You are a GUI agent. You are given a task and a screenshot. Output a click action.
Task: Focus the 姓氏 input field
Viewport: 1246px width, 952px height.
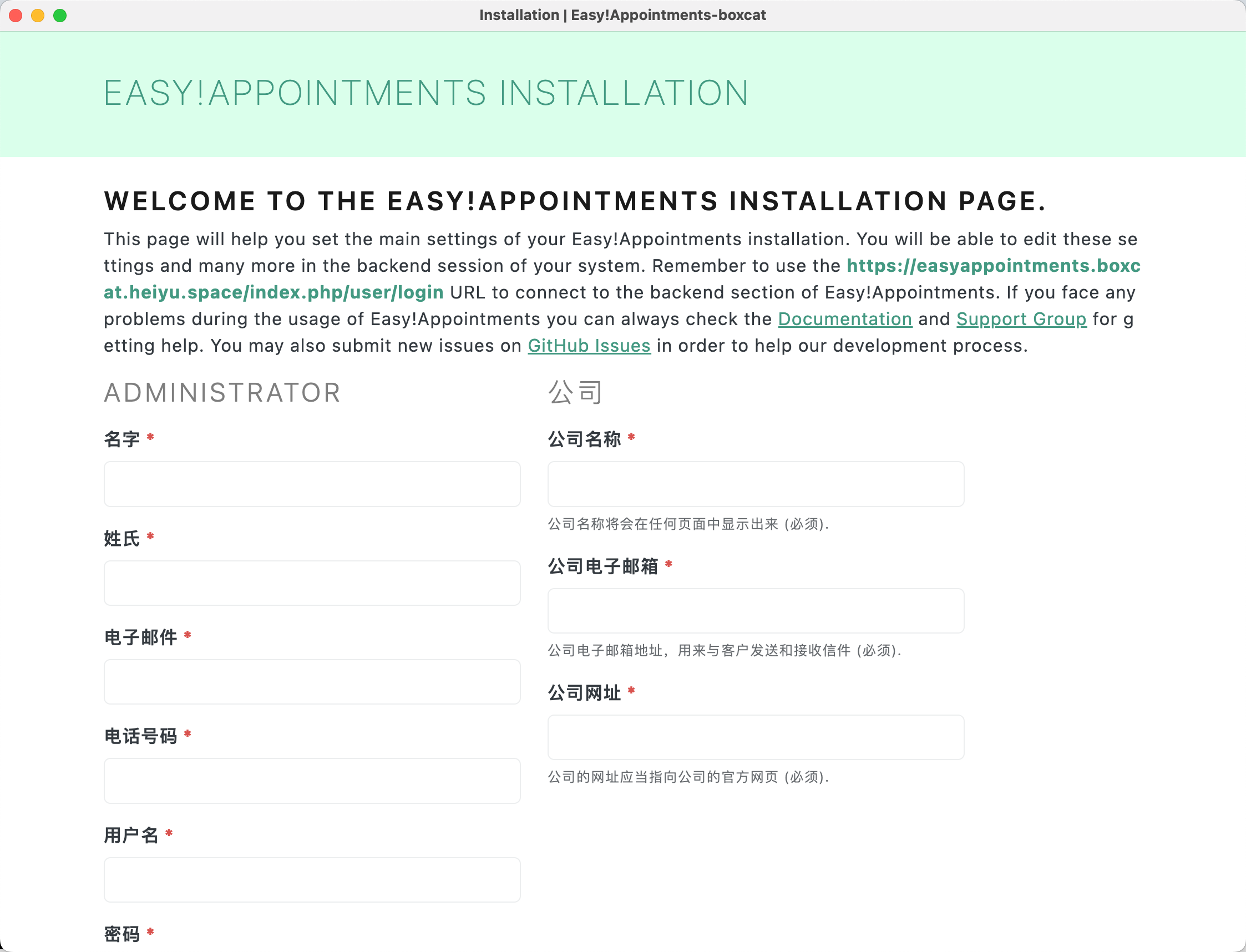pyautogui.click(x=312, y=583)
